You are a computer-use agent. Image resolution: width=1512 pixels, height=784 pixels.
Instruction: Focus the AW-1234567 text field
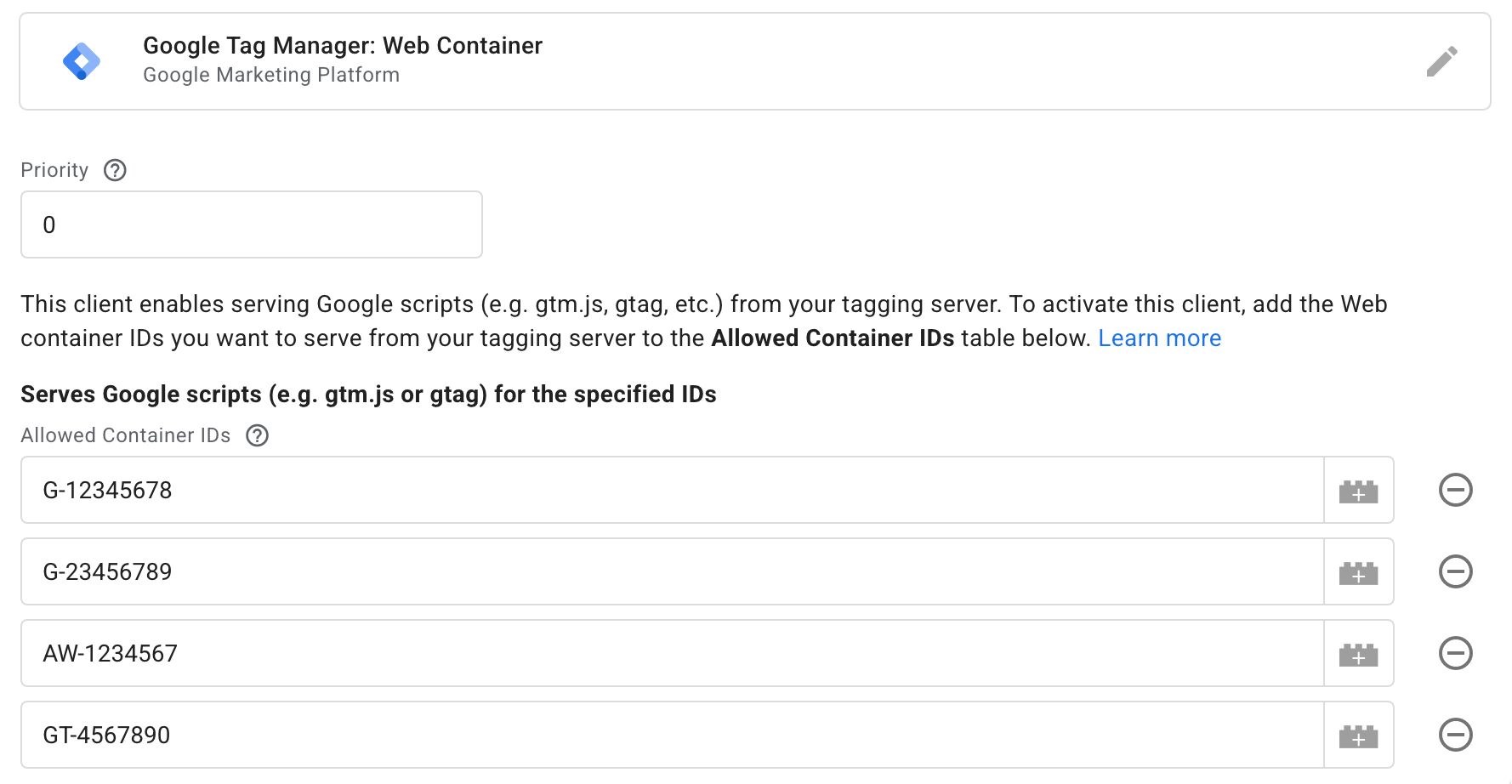point(672,653)
